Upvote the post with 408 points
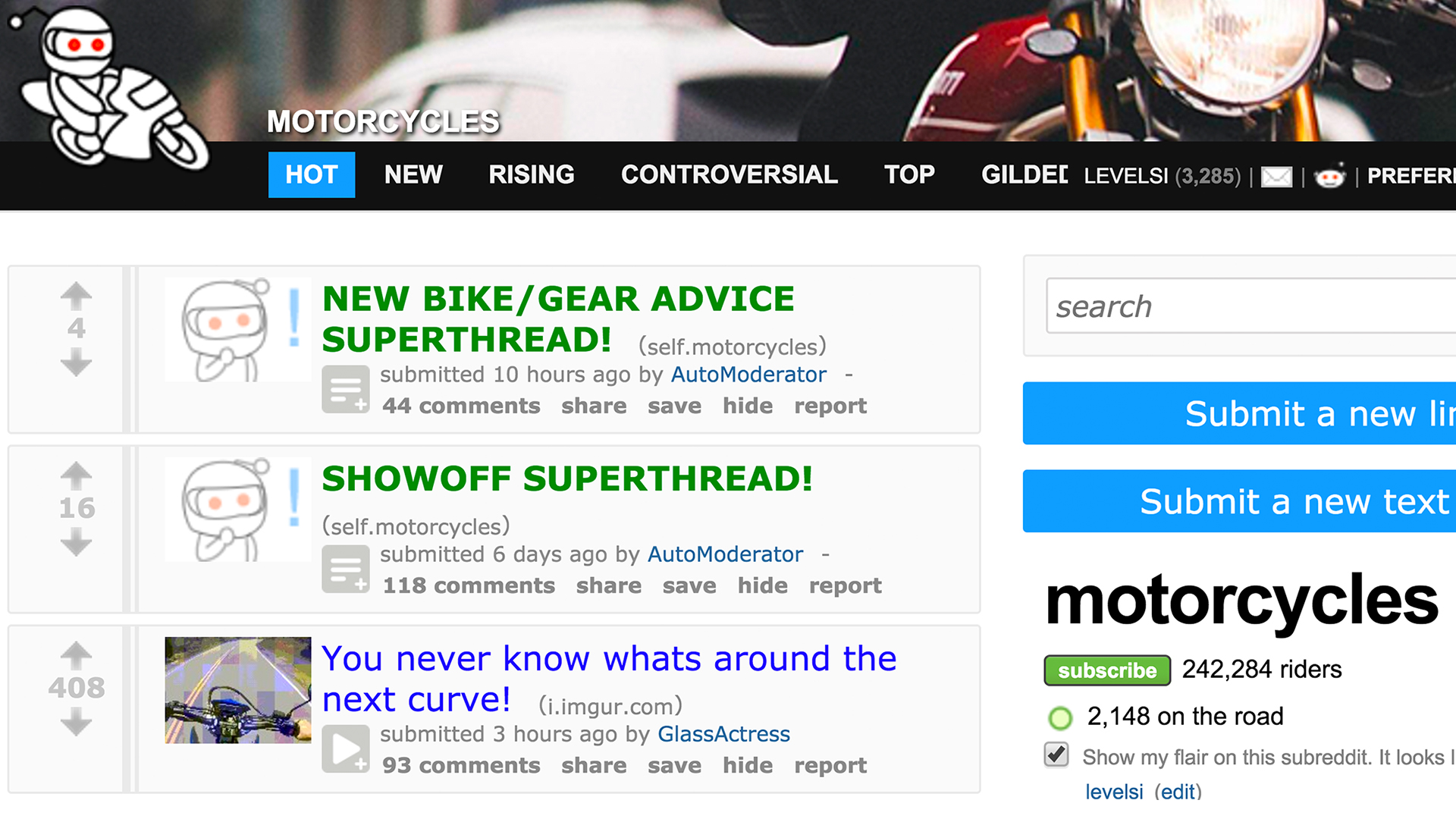This screenshot has width=1456, height=819. (76, 656)
